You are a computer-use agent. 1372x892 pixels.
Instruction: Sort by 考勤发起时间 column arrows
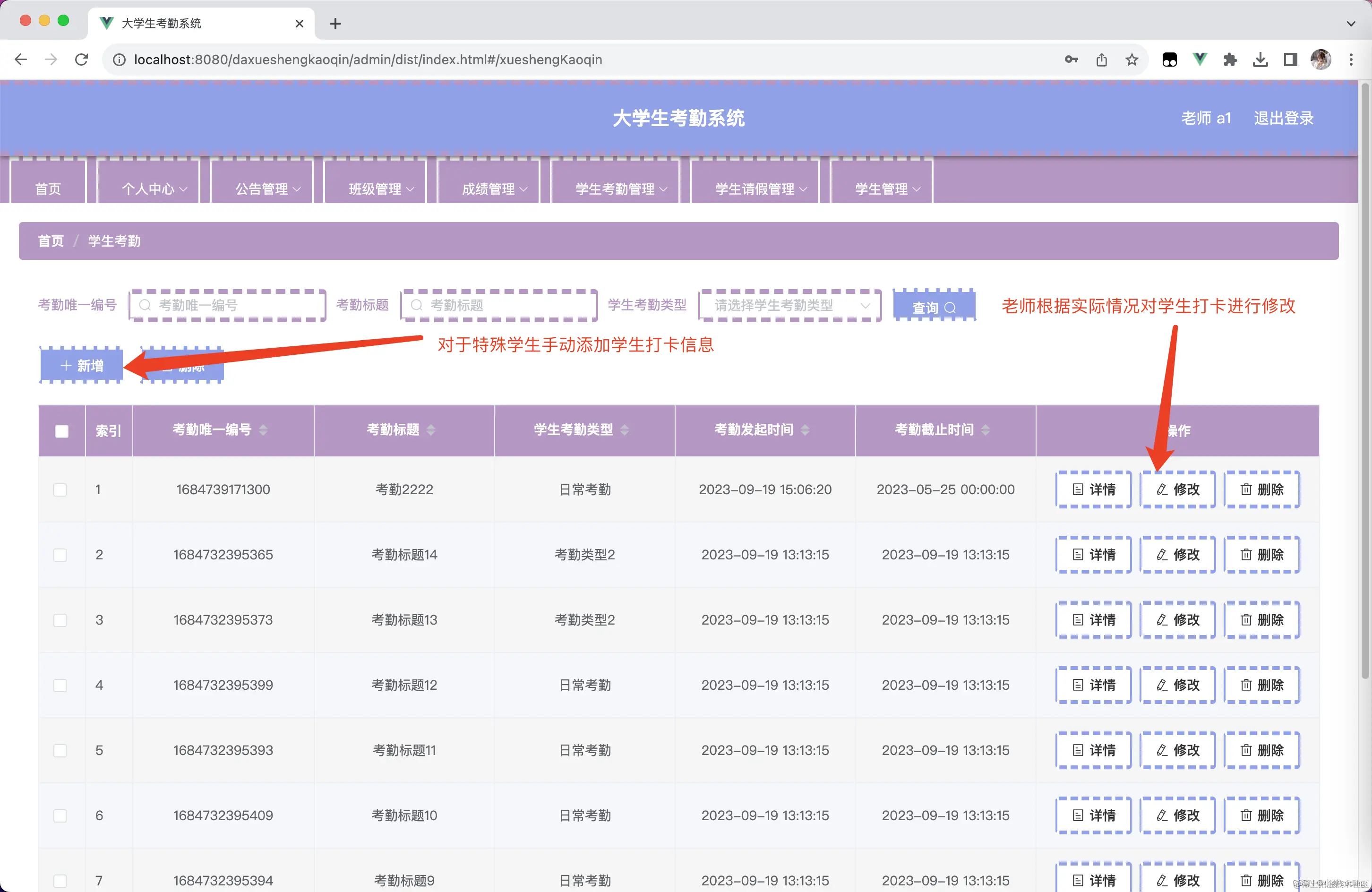click(x=806, y=429)
